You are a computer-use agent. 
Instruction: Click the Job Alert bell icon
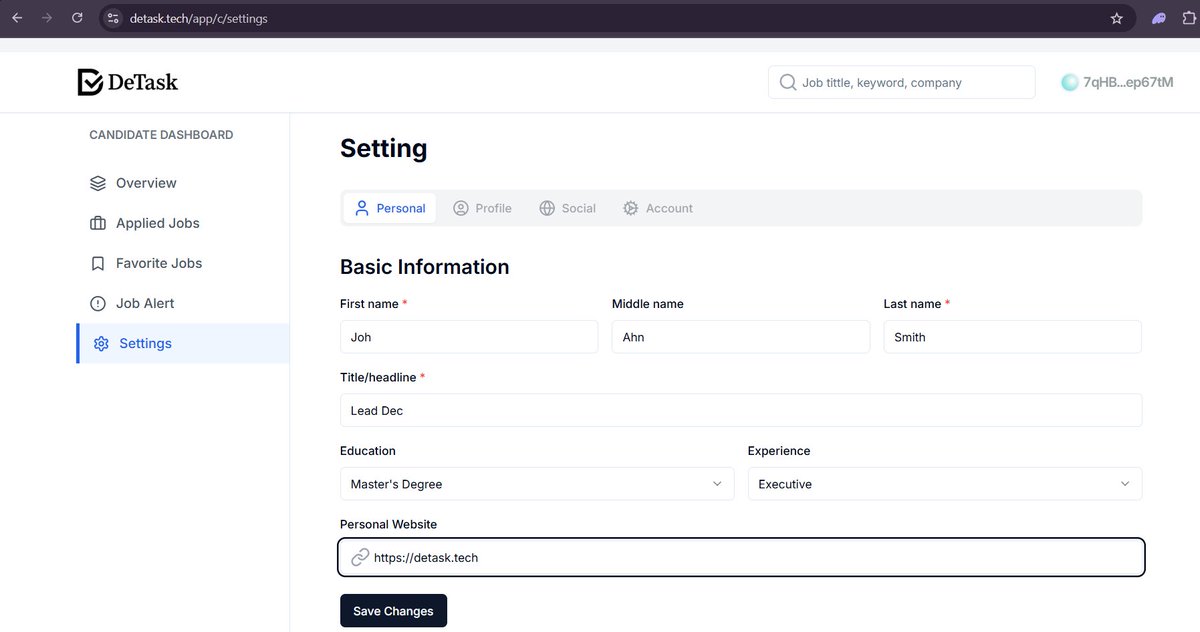(97, 303)
